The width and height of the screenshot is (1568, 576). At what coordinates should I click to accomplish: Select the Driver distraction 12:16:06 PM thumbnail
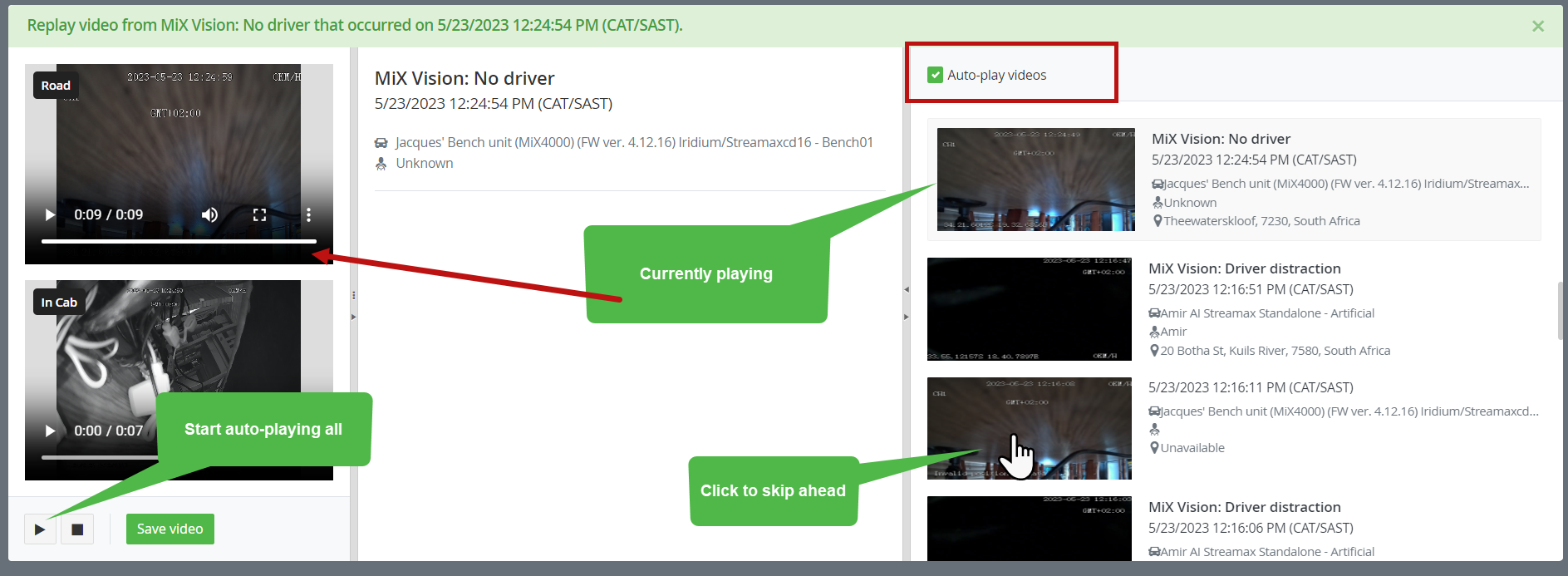pyautogui.click(x=1030, y=529)
